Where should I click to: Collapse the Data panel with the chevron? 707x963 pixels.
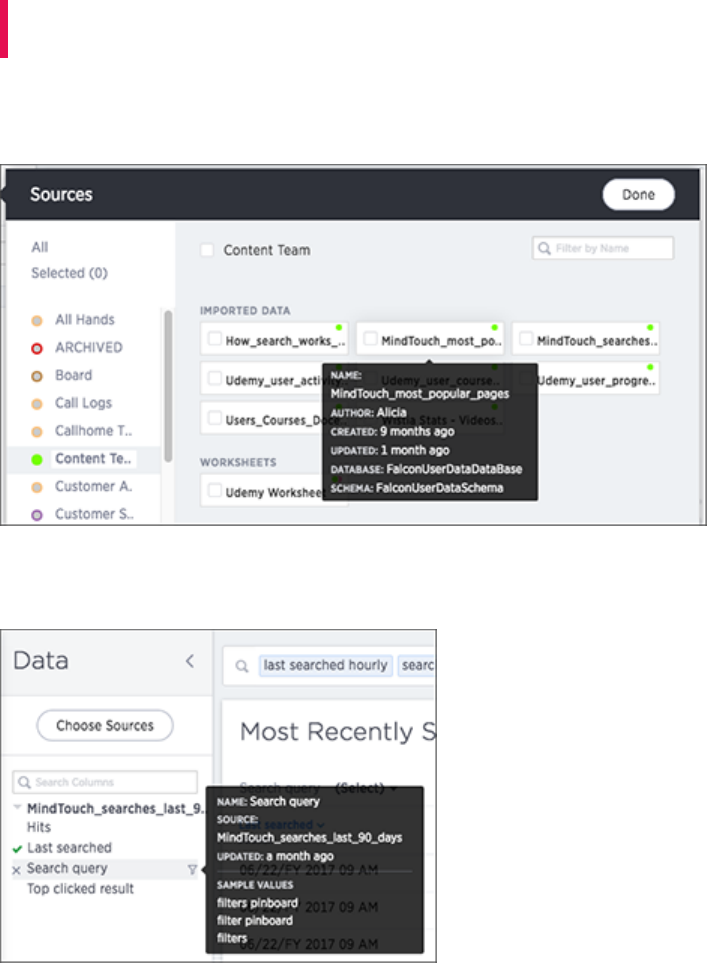190,661
